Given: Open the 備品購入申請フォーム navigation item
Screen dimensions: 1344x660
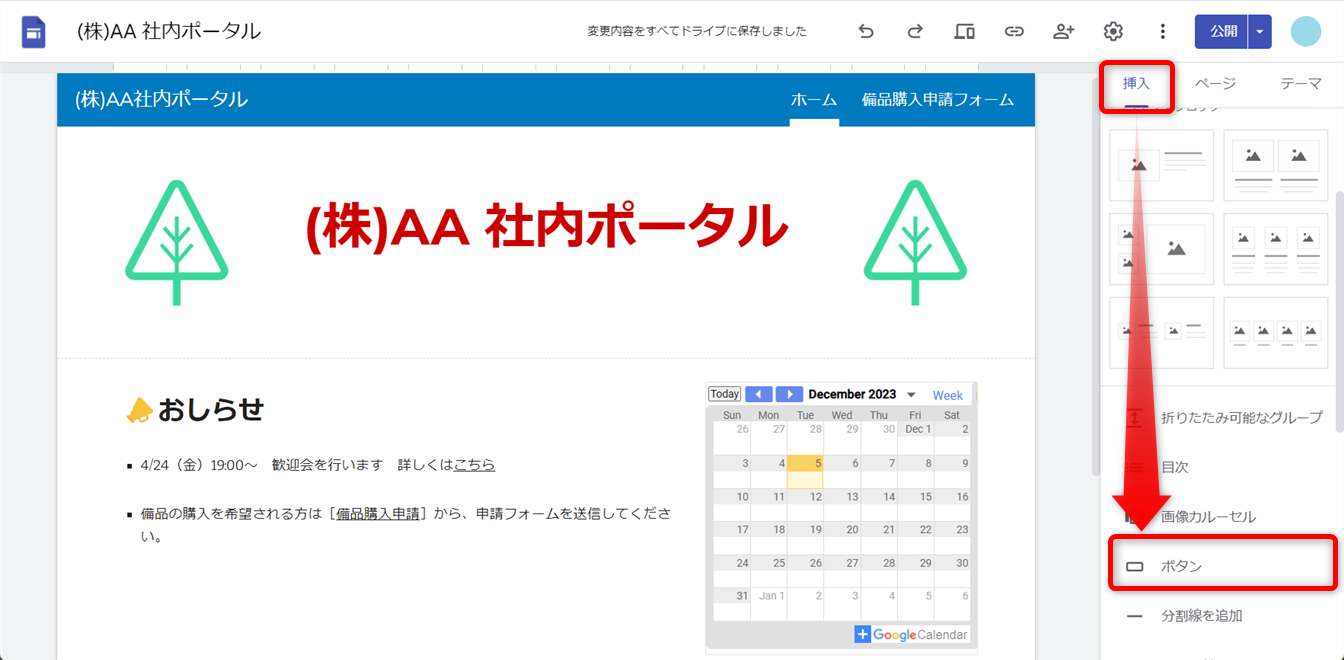Looking at the screenshot, I should pyautogui.click(x=937, y=100).
